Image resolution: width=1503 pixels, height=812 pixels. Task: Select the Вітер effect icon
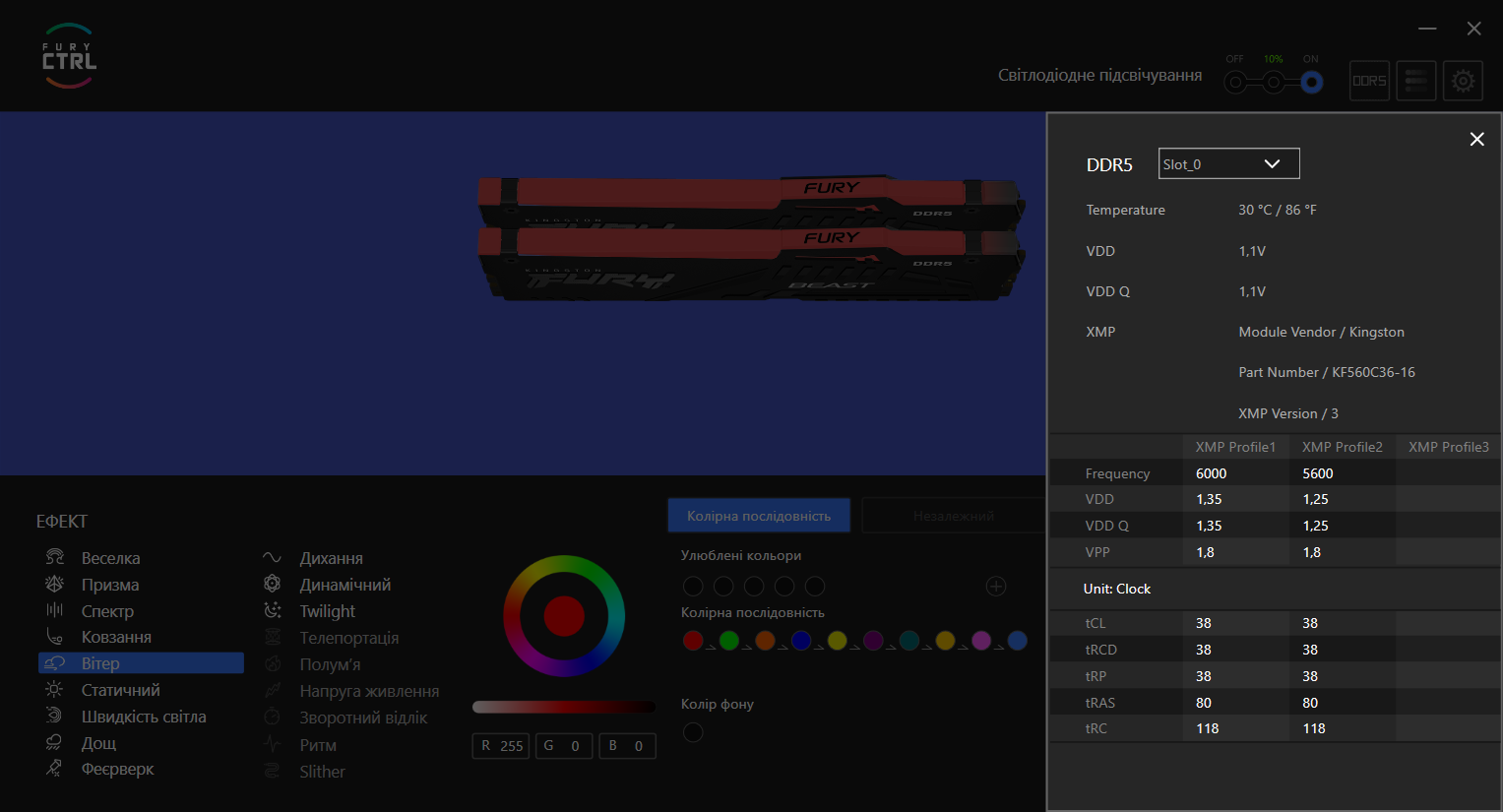point(54,663)
